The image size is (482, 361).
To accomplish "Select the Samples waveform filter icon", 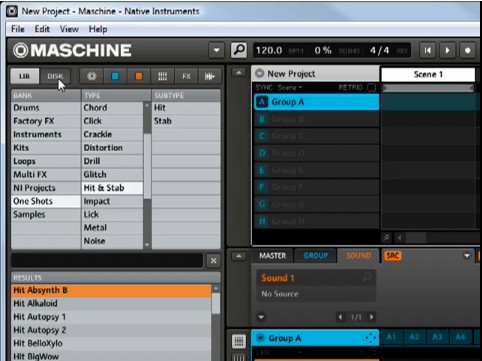I will (209, 76).
